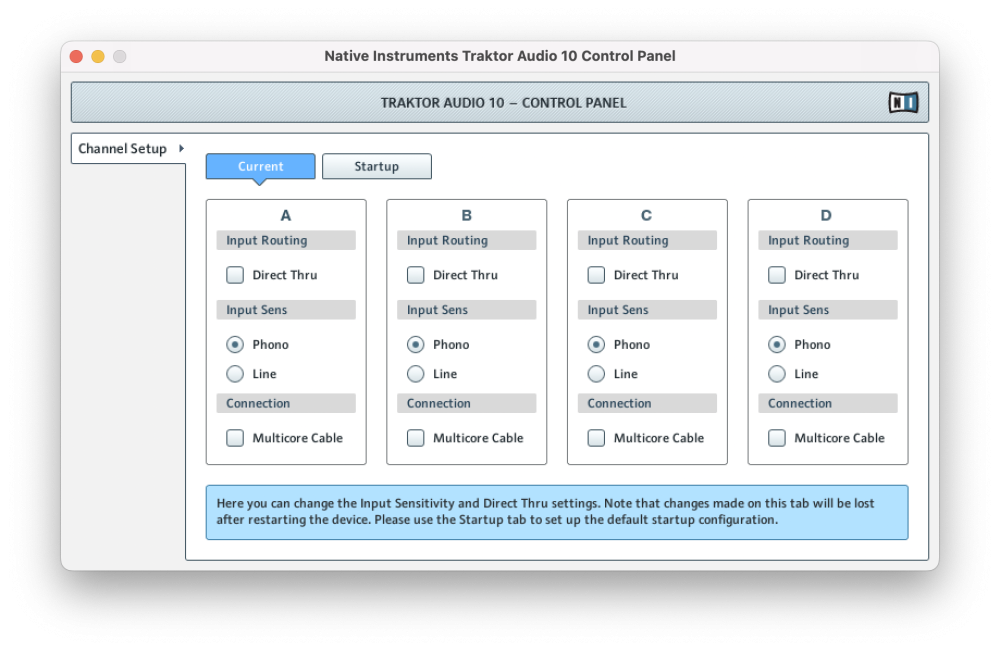Click the channel A heading letter
Viewport: 1000px width, 651px height.
coord(286,216)
